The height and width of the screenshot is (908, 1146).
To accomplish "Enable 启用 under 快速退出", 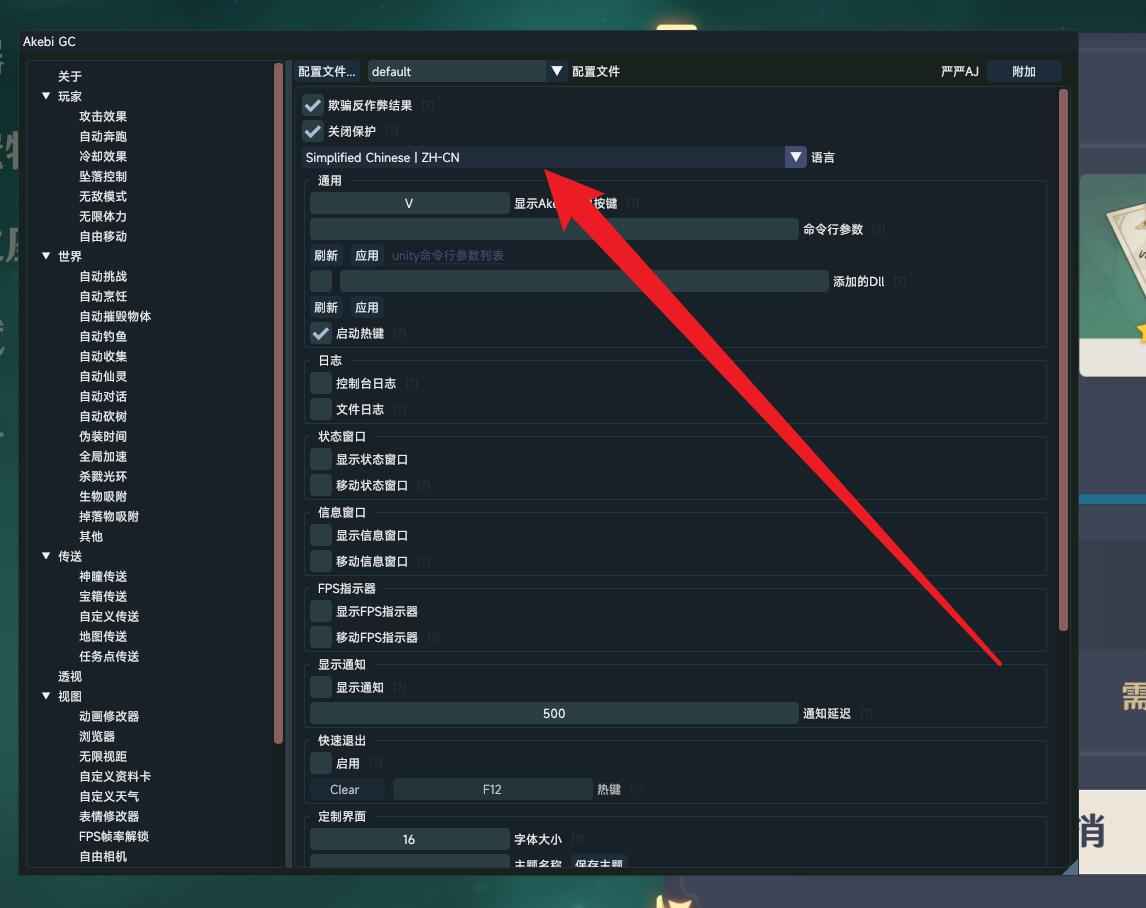I will 321,763.
